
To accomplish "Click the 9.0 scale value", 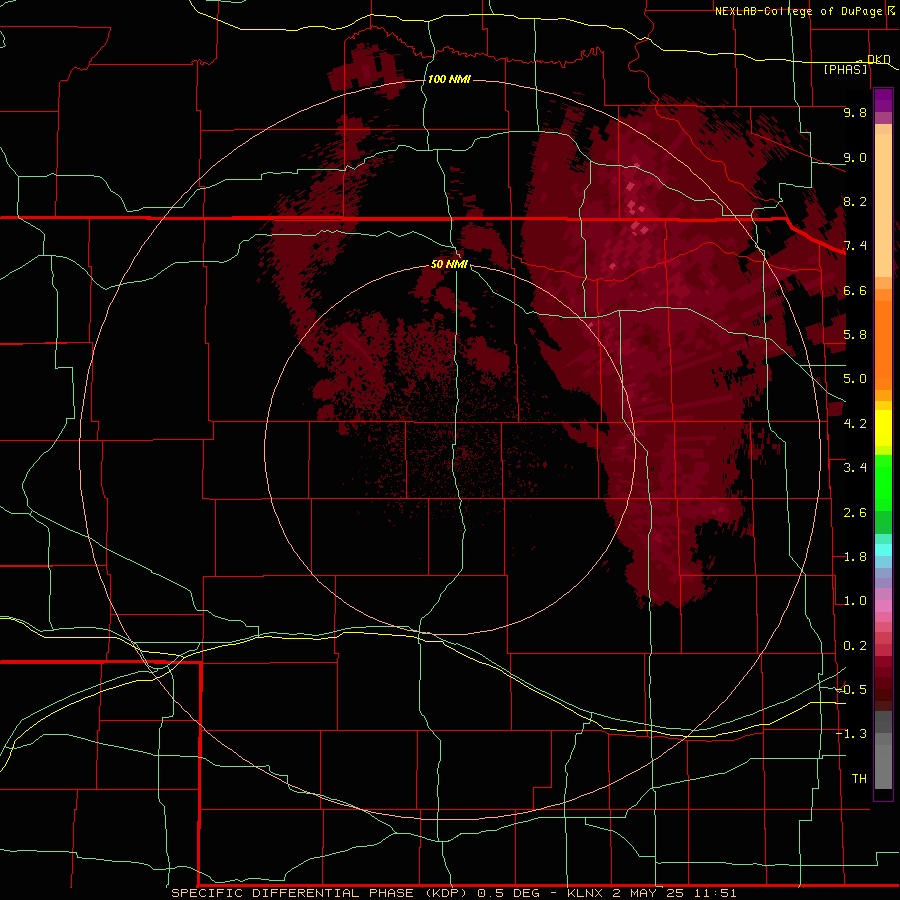I will coord(855,157).
